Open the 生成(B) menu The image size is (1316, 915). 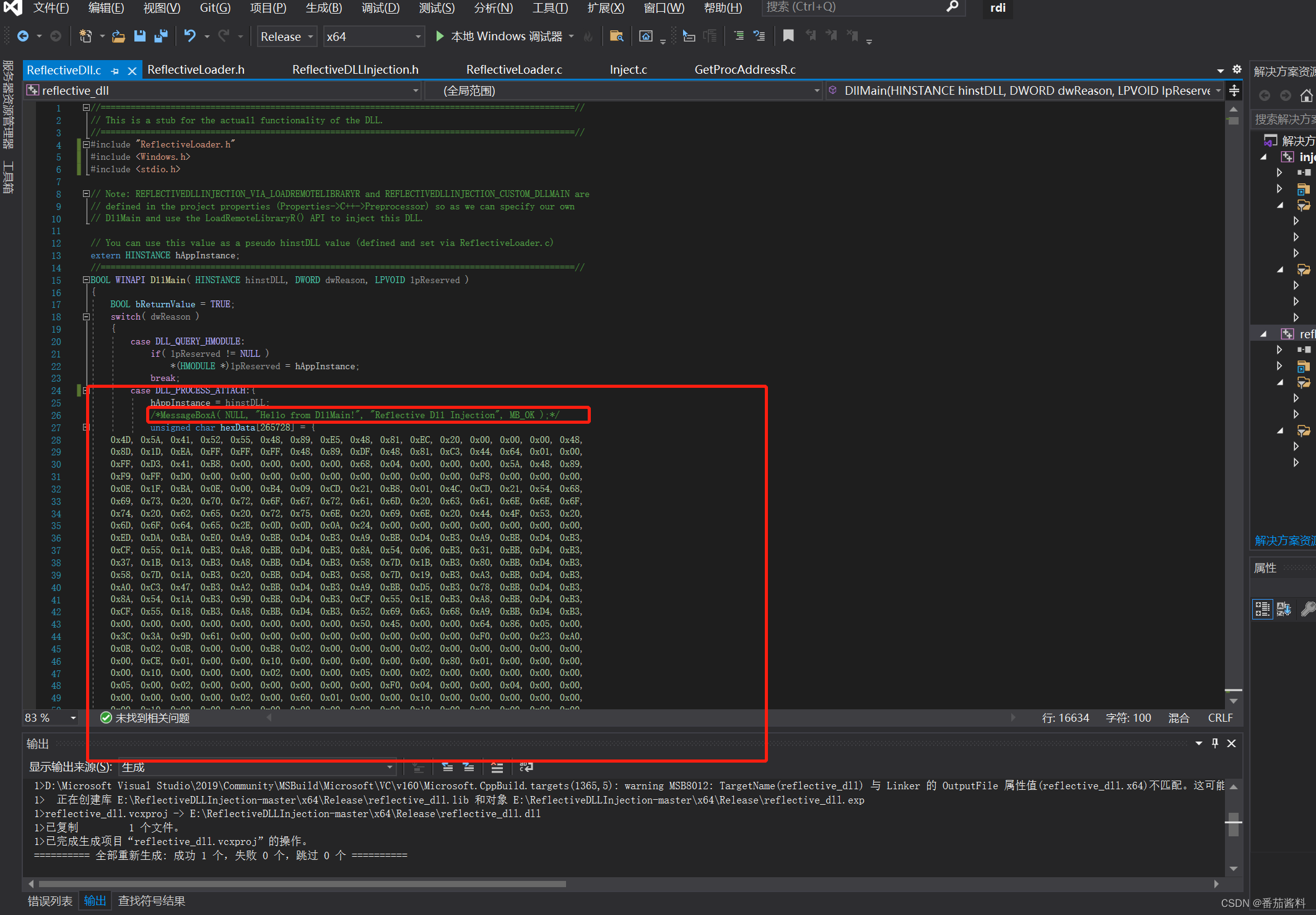[323, 8]
